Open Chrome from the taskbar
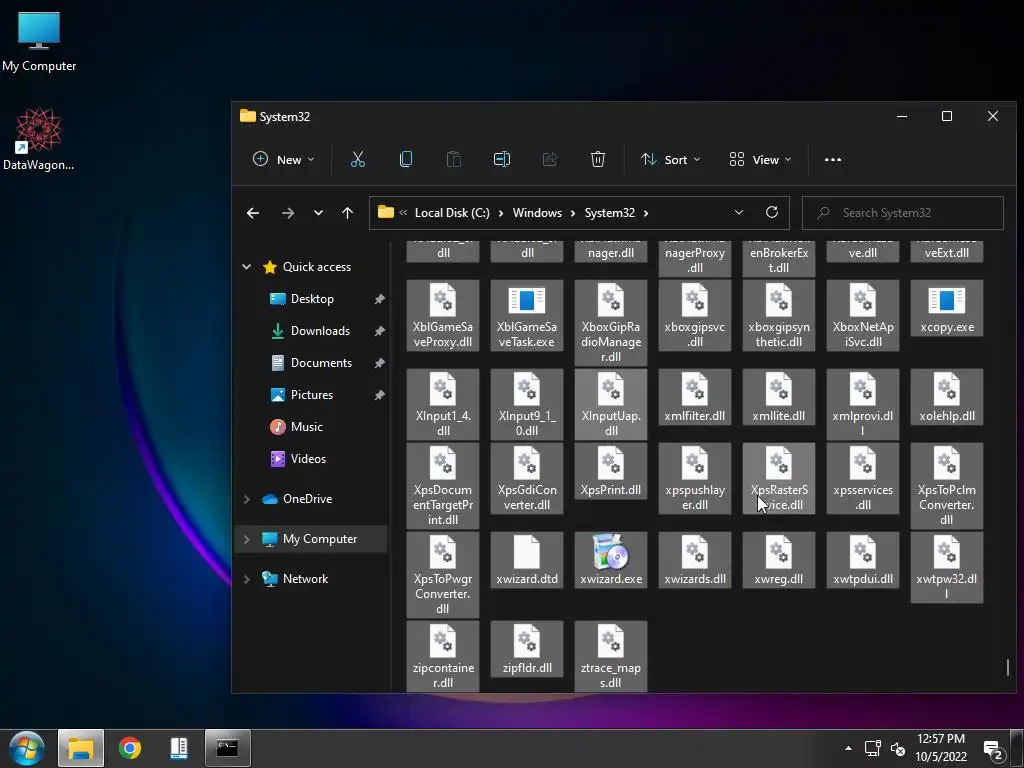Screen dimensions: 1024x768 tap(130, 748)
